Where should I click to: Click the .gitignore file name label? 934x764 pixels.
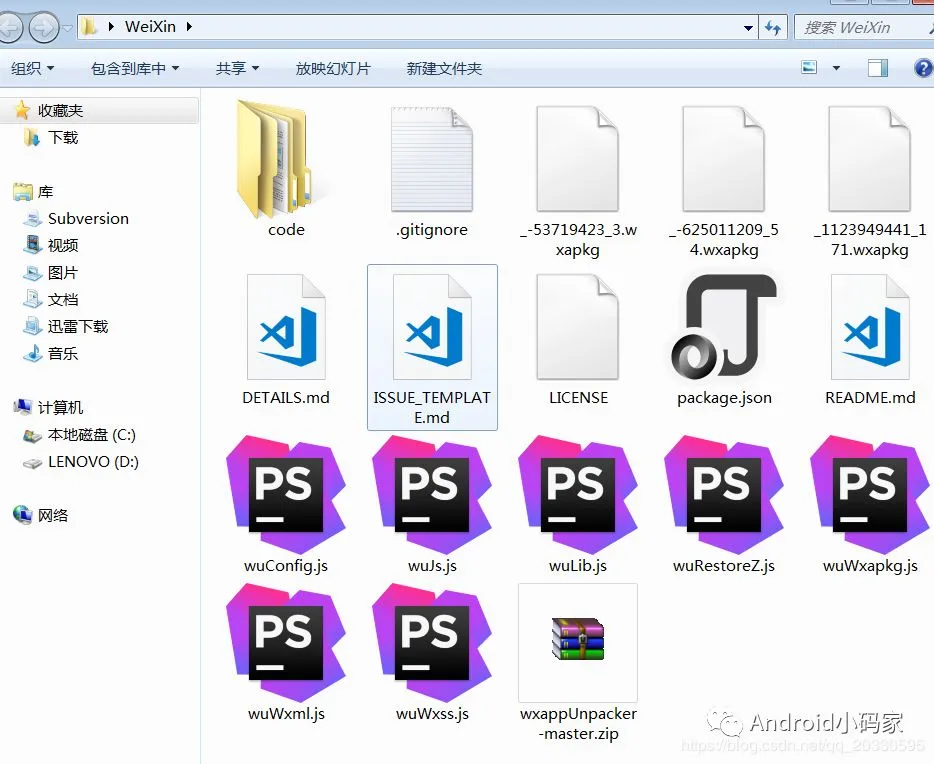(x=432, y=230)
